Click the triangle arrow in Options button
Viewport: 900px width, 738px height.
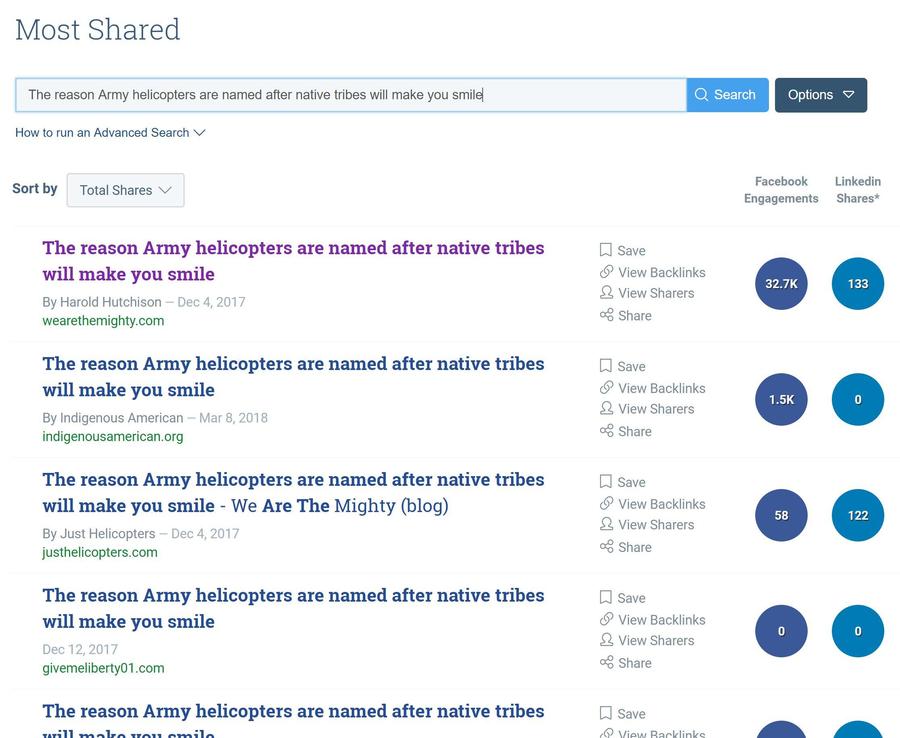point(848,95)
